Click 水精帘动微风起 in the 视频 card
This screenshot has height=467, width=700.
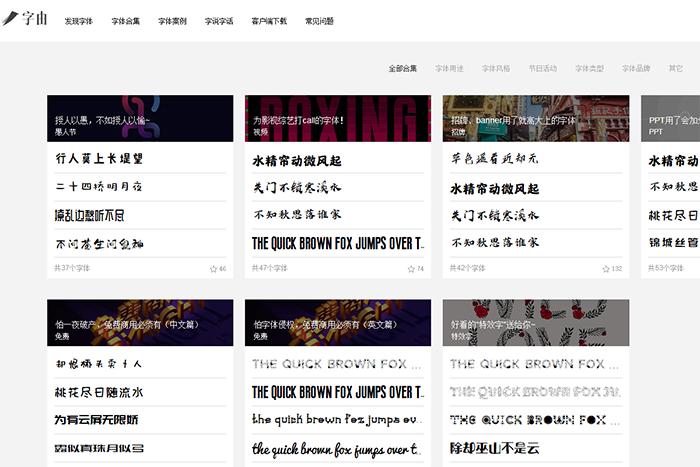click(x=297, y=161)
